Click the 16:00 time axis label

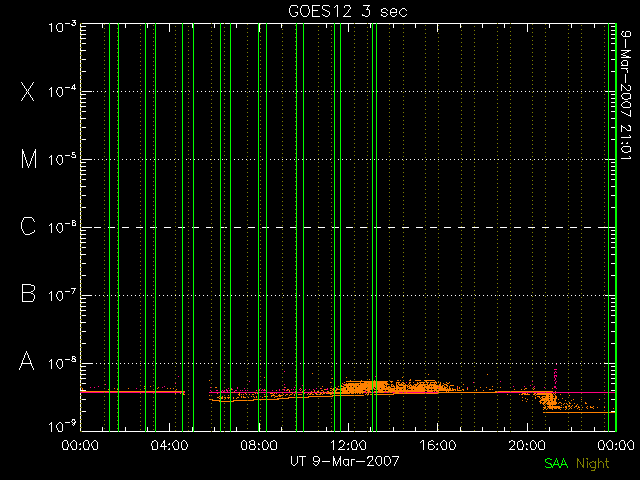pos(438,445)
